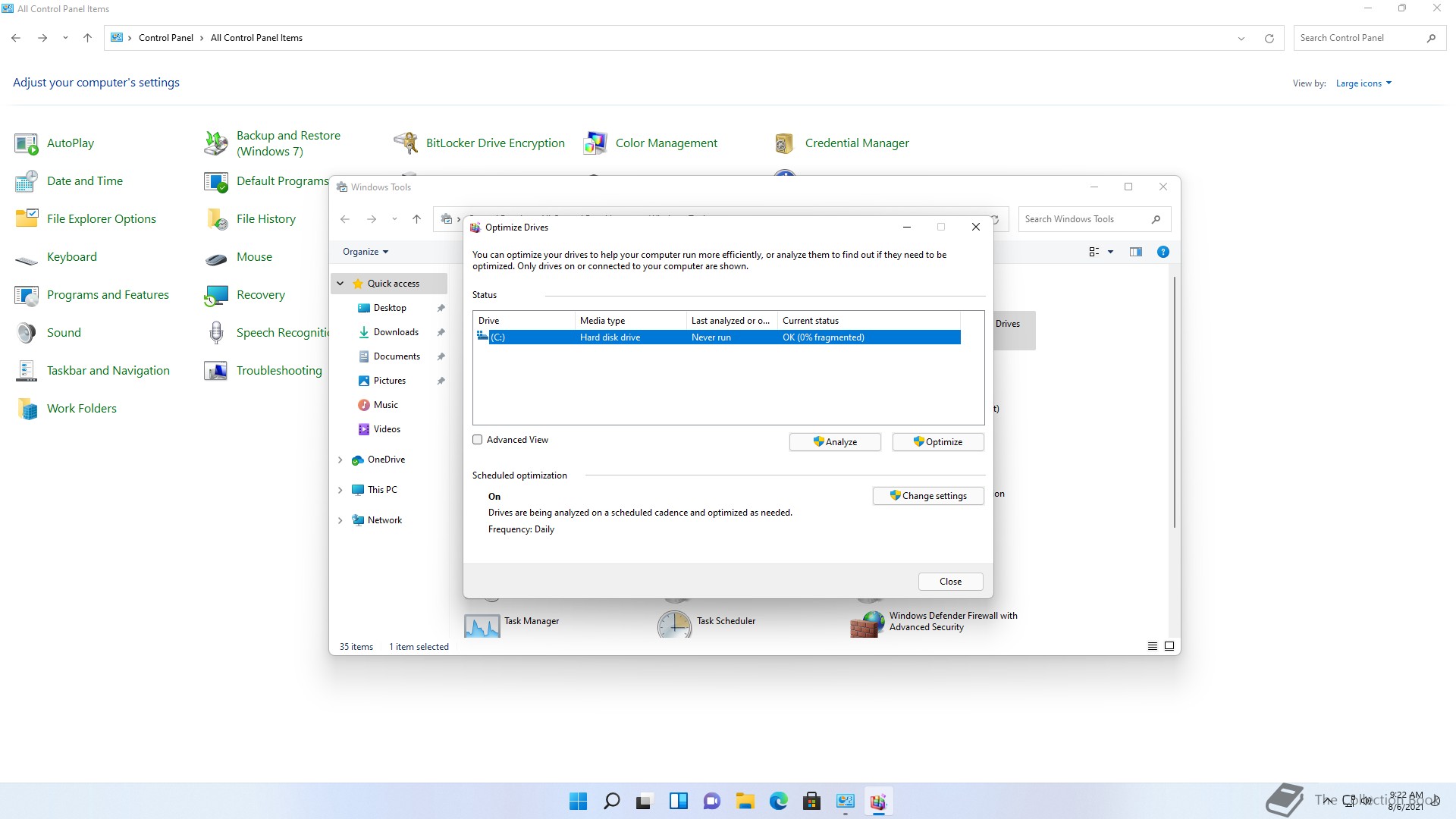Click Change settings button
1456x819 pixels.
928,496
